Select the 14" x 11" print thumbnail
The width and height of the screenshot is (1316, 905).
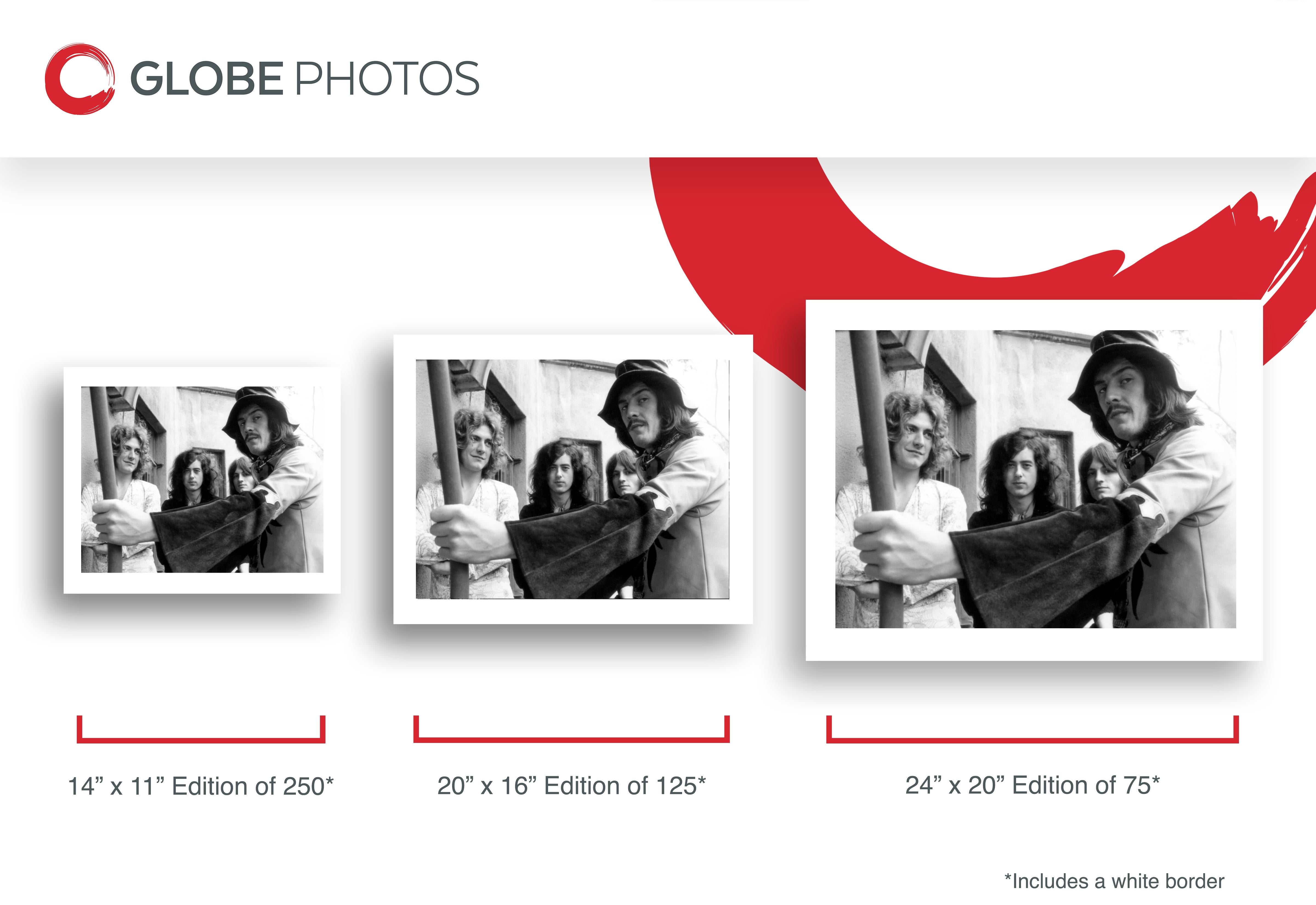202,480
